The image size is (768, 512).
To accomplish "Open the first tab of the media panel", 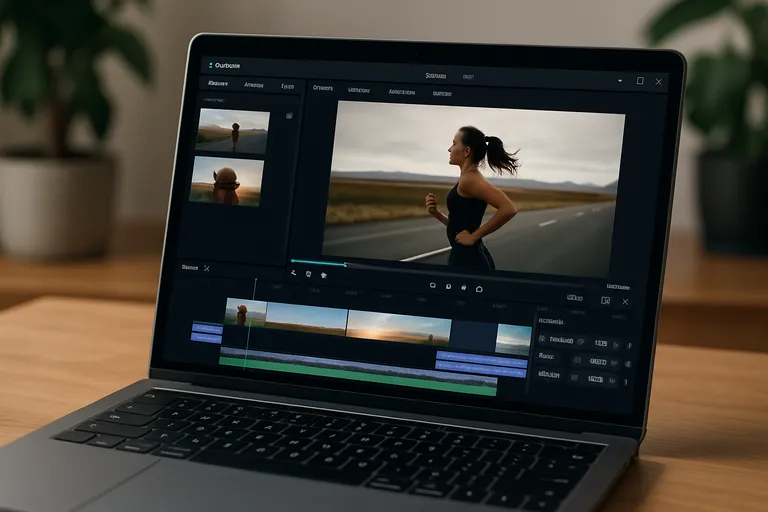I will [217, 83].
